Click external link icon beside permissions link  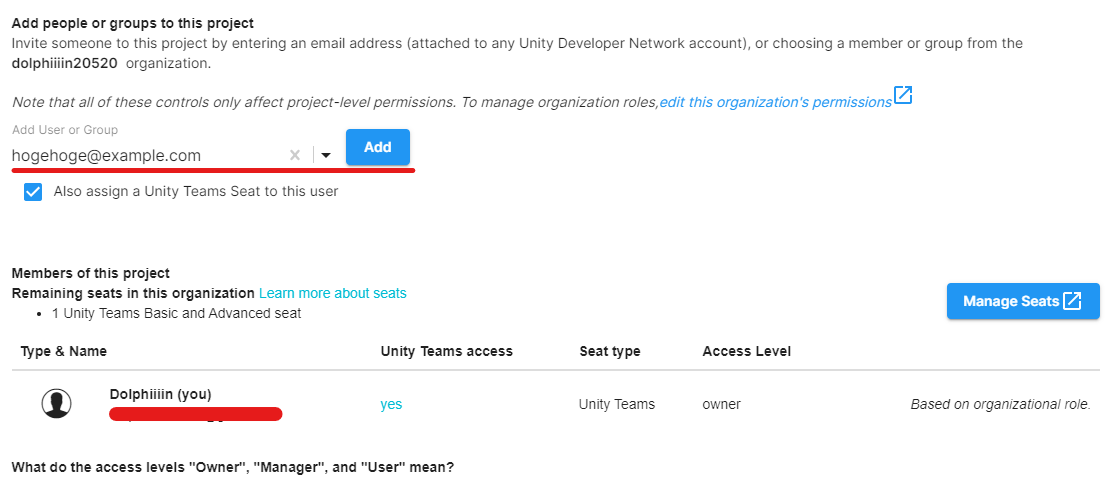coord(903,95)
